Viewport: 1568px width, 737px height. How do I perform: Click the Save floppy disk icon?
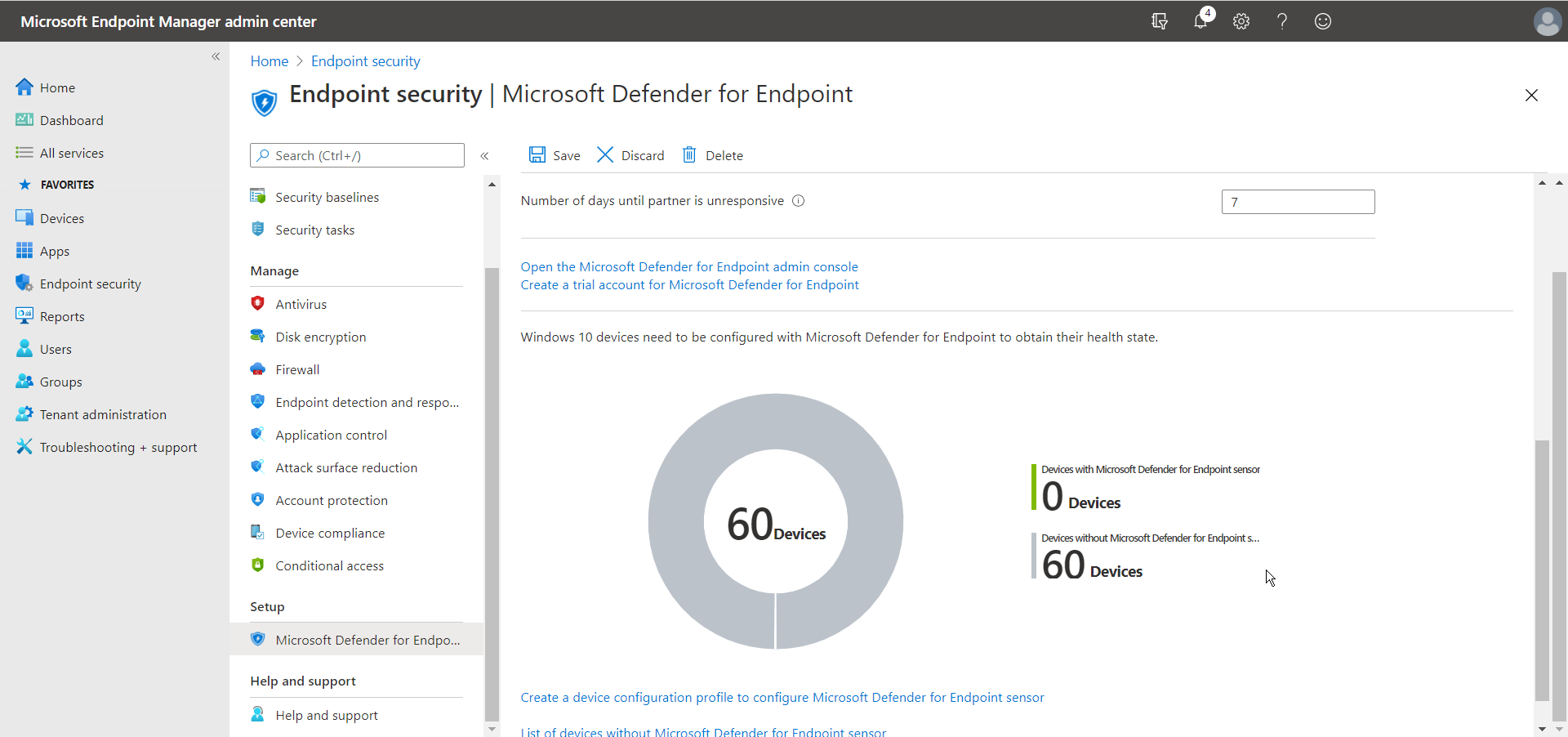point(537,154)
